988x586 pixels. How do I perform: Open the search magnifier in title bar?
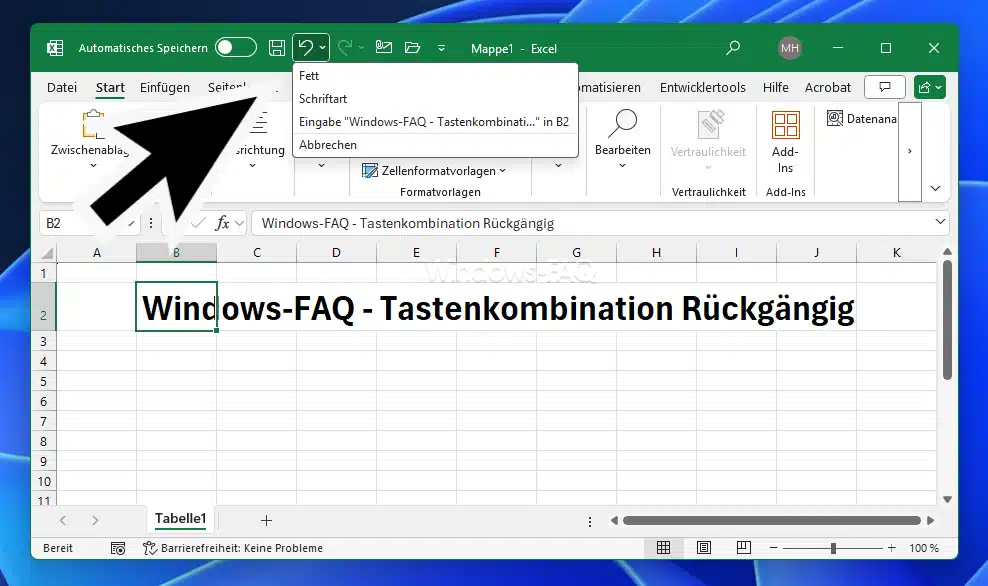click(733, 48)
